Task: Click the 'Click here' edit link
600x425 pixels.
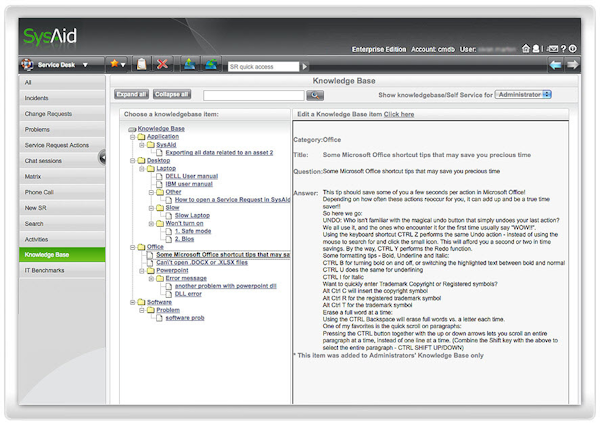Action: [399, 114]
